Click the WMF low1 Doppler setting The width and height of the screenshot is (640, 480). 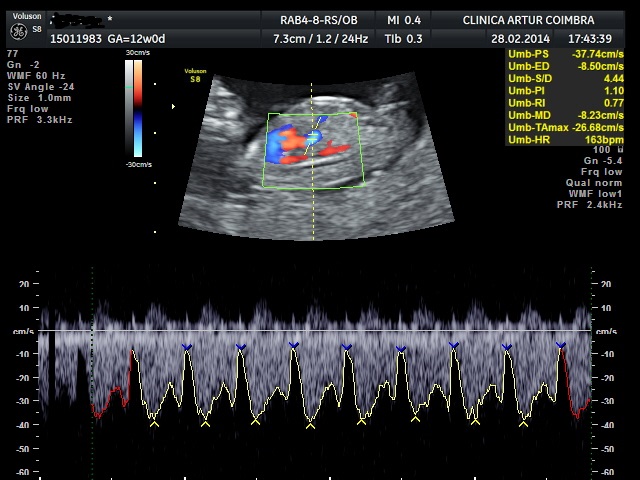596,193
